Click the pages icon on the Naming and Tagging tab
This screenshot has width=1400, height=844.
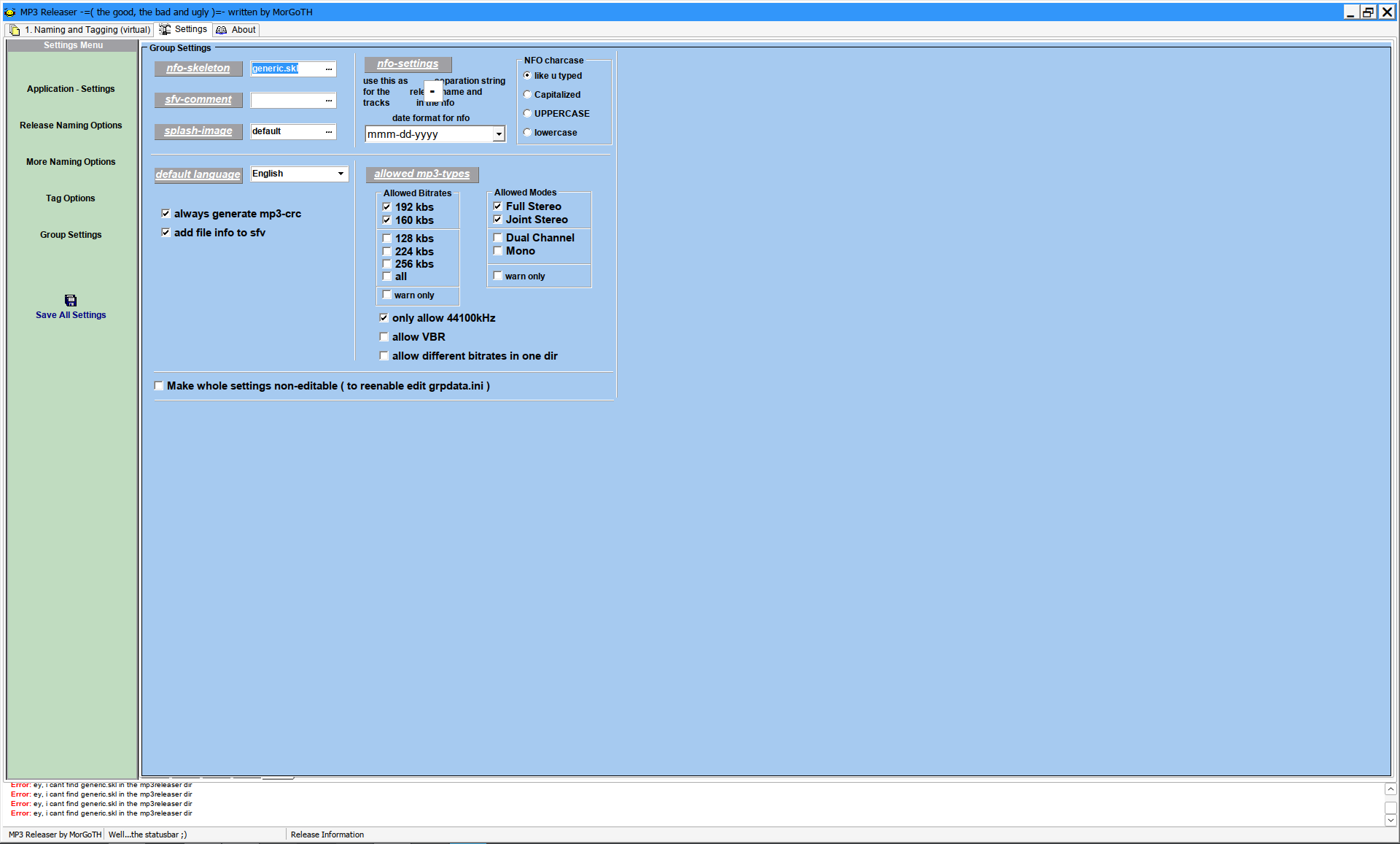click(15, 30)
